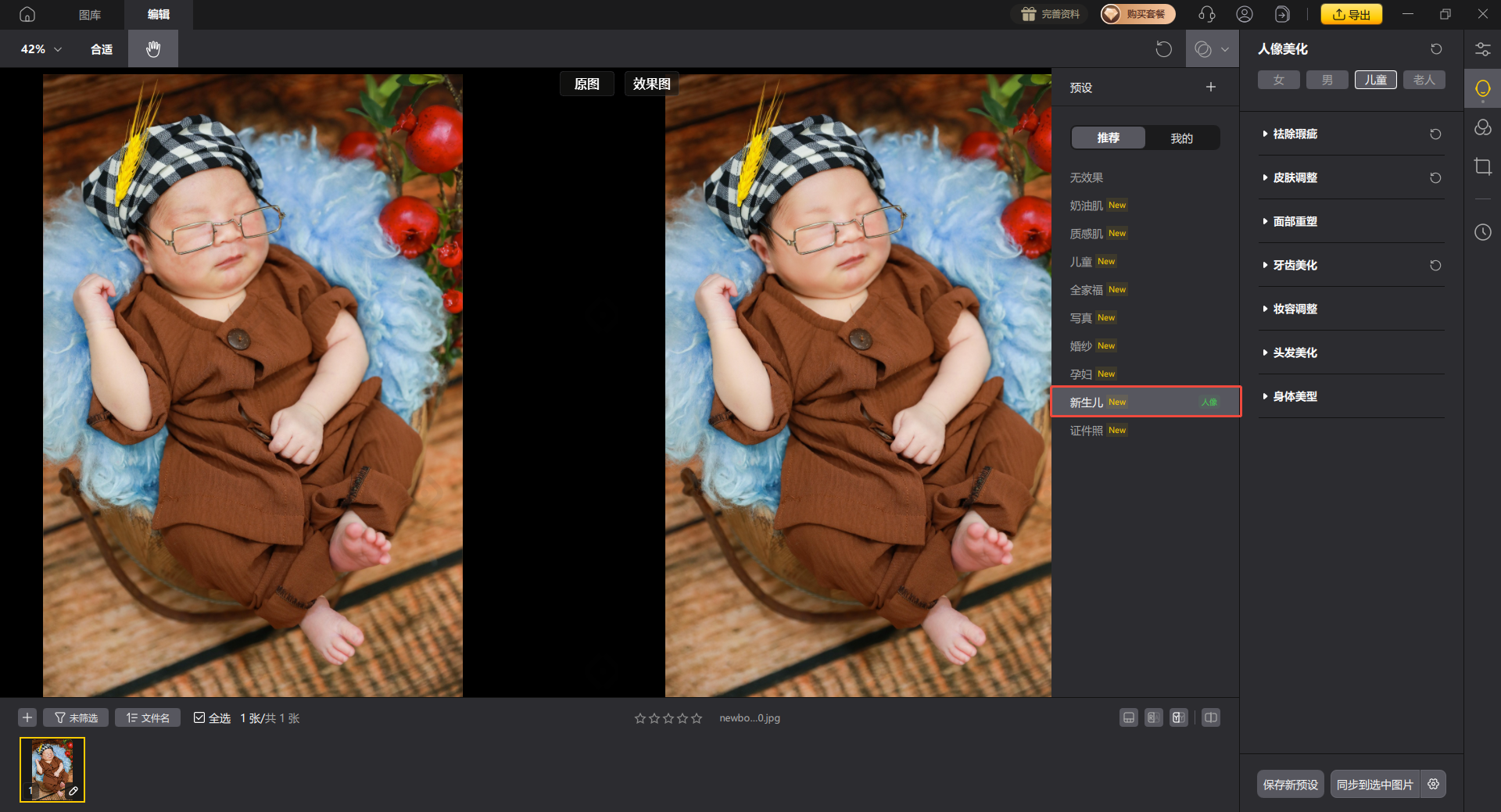Switch to my presets tab

tap(1181, 138)
